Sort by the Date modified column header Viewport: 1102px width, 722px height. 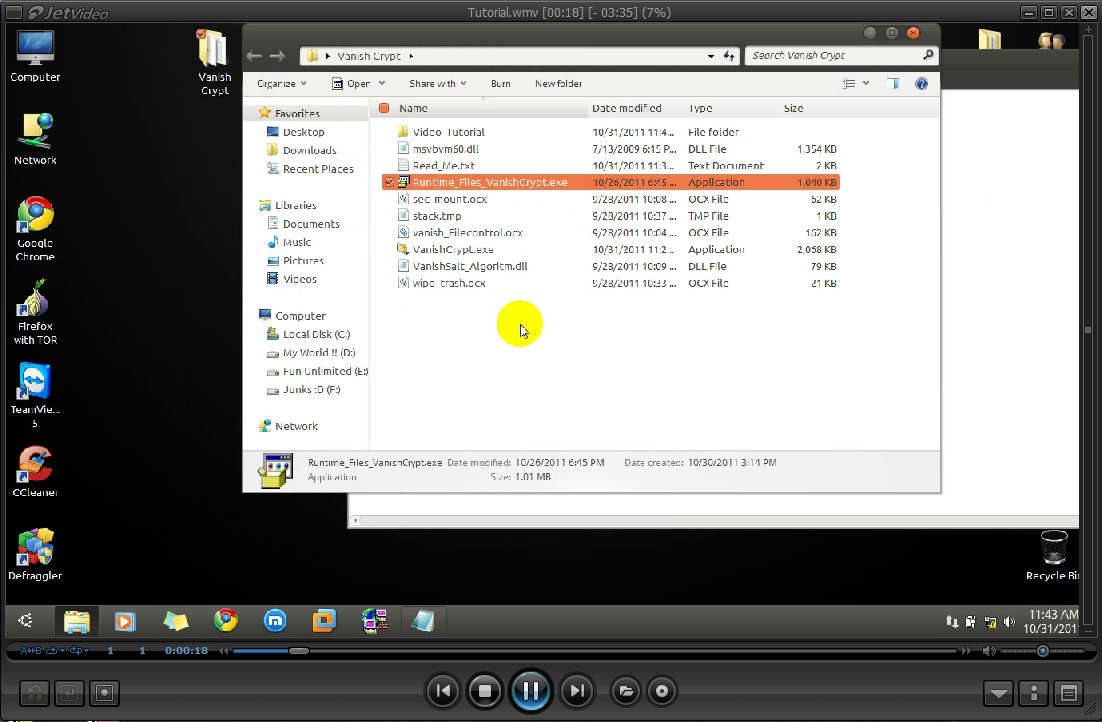click(626, 108)
